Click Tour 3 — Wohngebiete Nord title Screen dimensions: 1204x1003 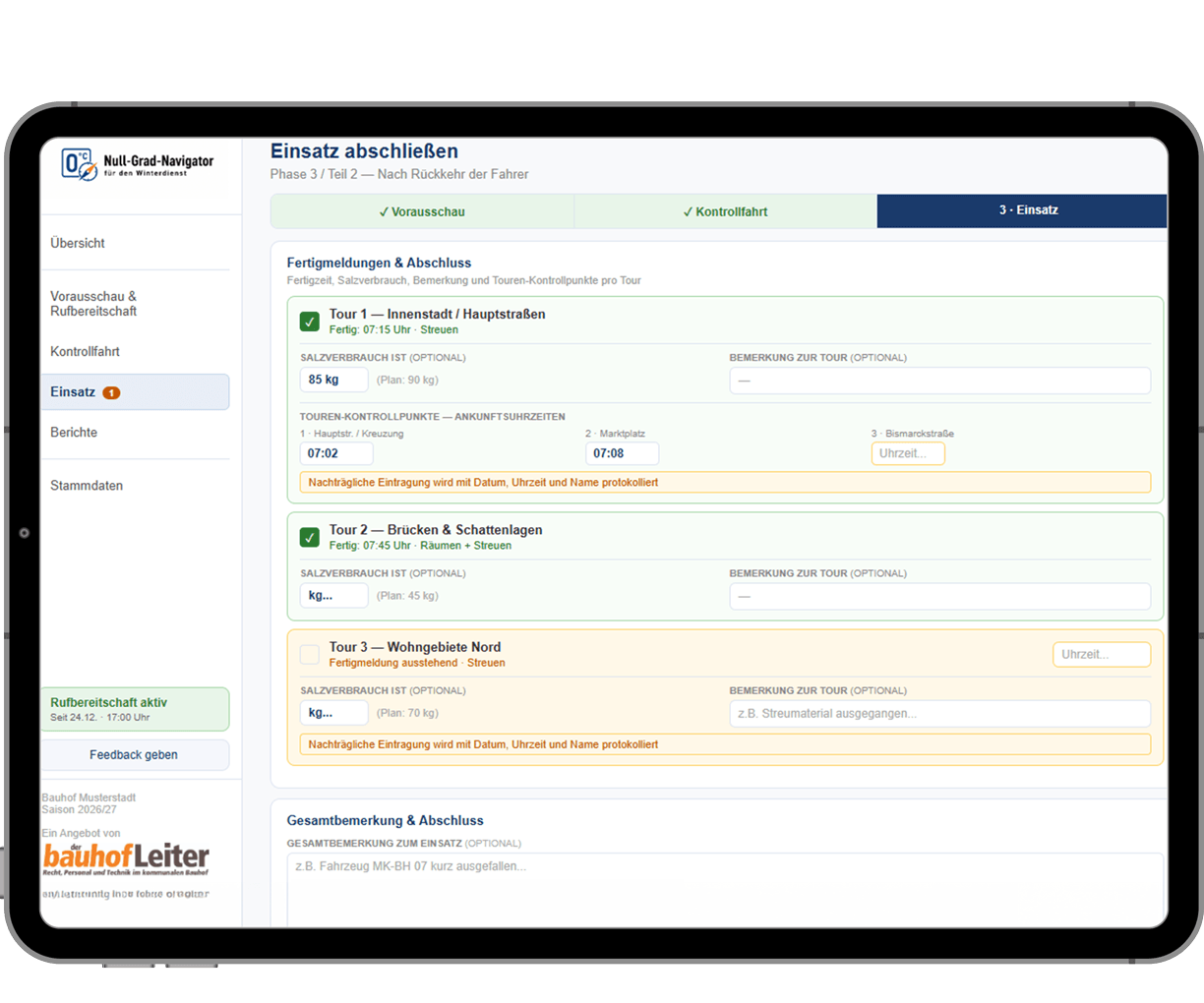pyautogui.click(x=415, y=647)
